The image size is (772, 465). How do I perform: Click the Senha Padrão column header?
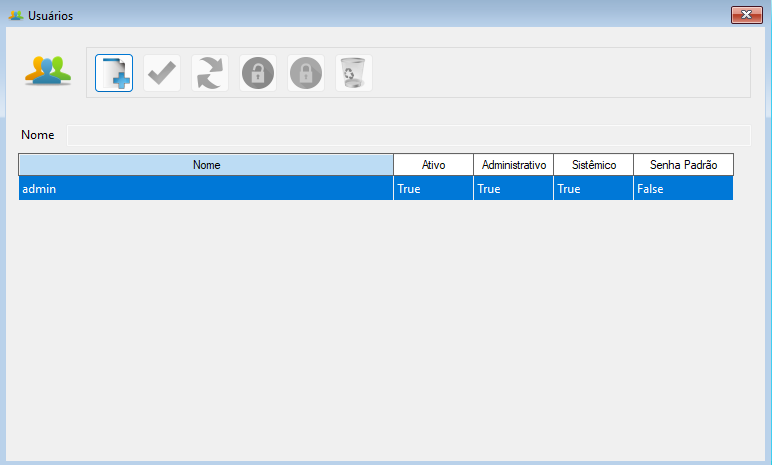coord(683,165)
